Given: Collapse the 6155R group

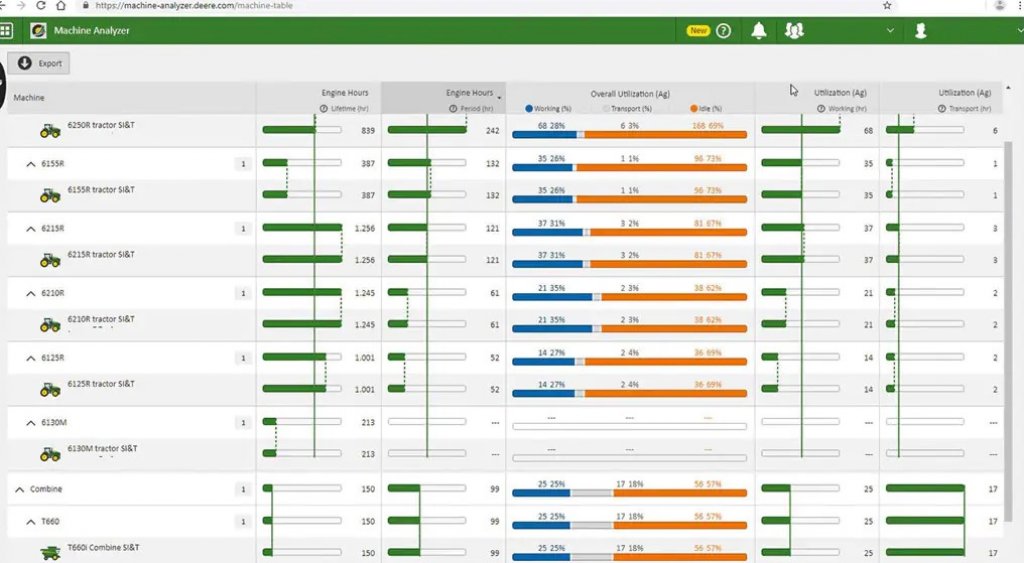Looking at the screenshot, I should (30, 164).
